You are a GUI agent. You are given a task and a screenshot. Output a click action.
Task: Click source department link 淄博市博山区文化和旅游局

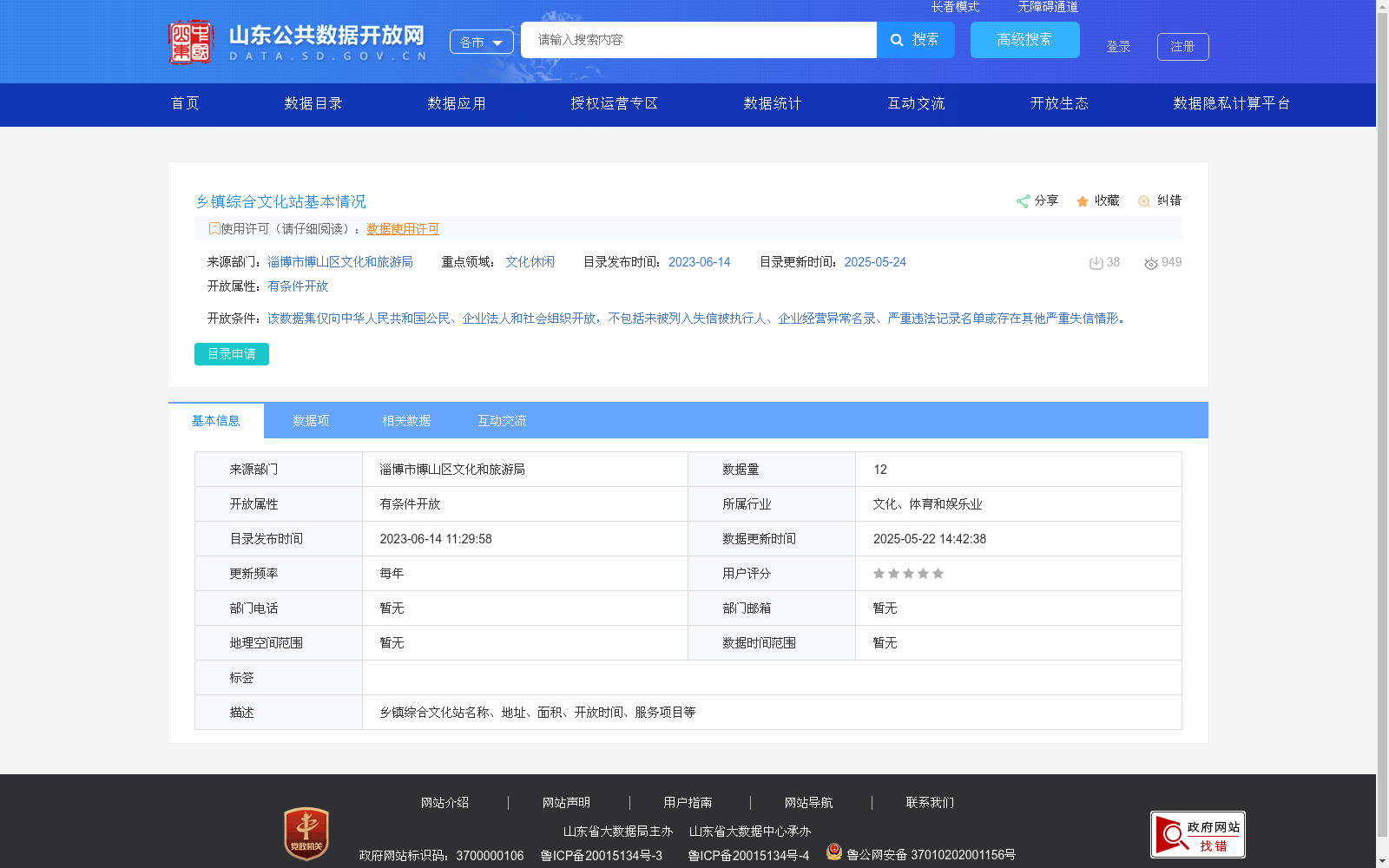[x=340, y=262]
